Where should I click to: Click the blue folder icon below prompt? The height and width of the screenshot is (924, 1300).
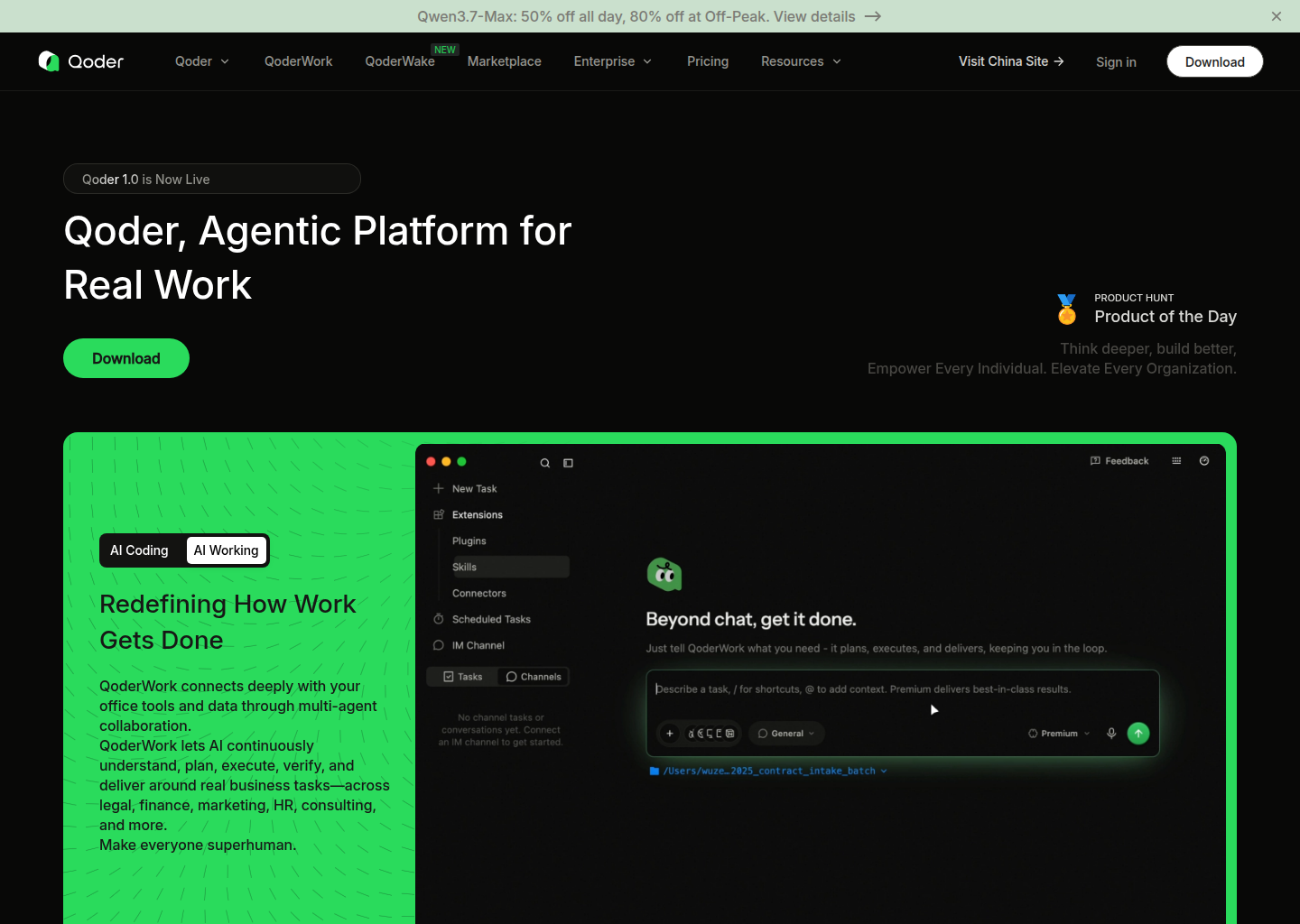[x=655, y=772]
